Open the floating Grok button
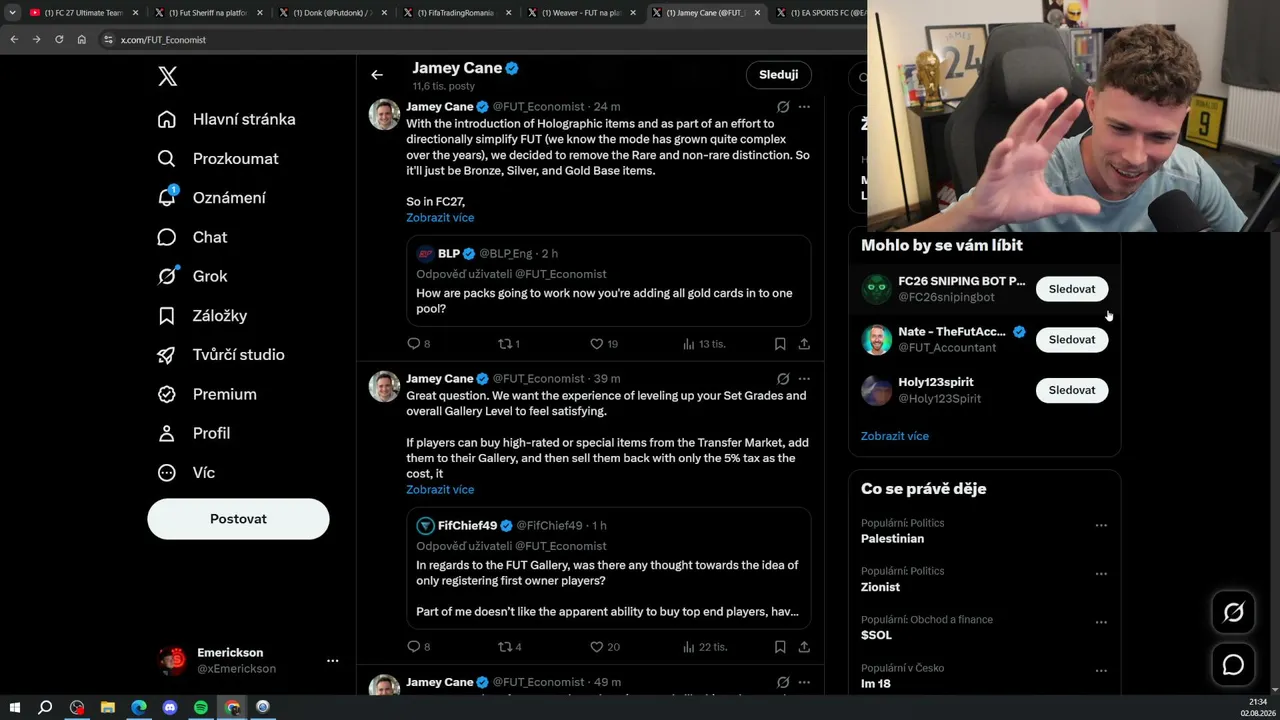Viewport: 1280px width, 720px height. coord(1233,613)
